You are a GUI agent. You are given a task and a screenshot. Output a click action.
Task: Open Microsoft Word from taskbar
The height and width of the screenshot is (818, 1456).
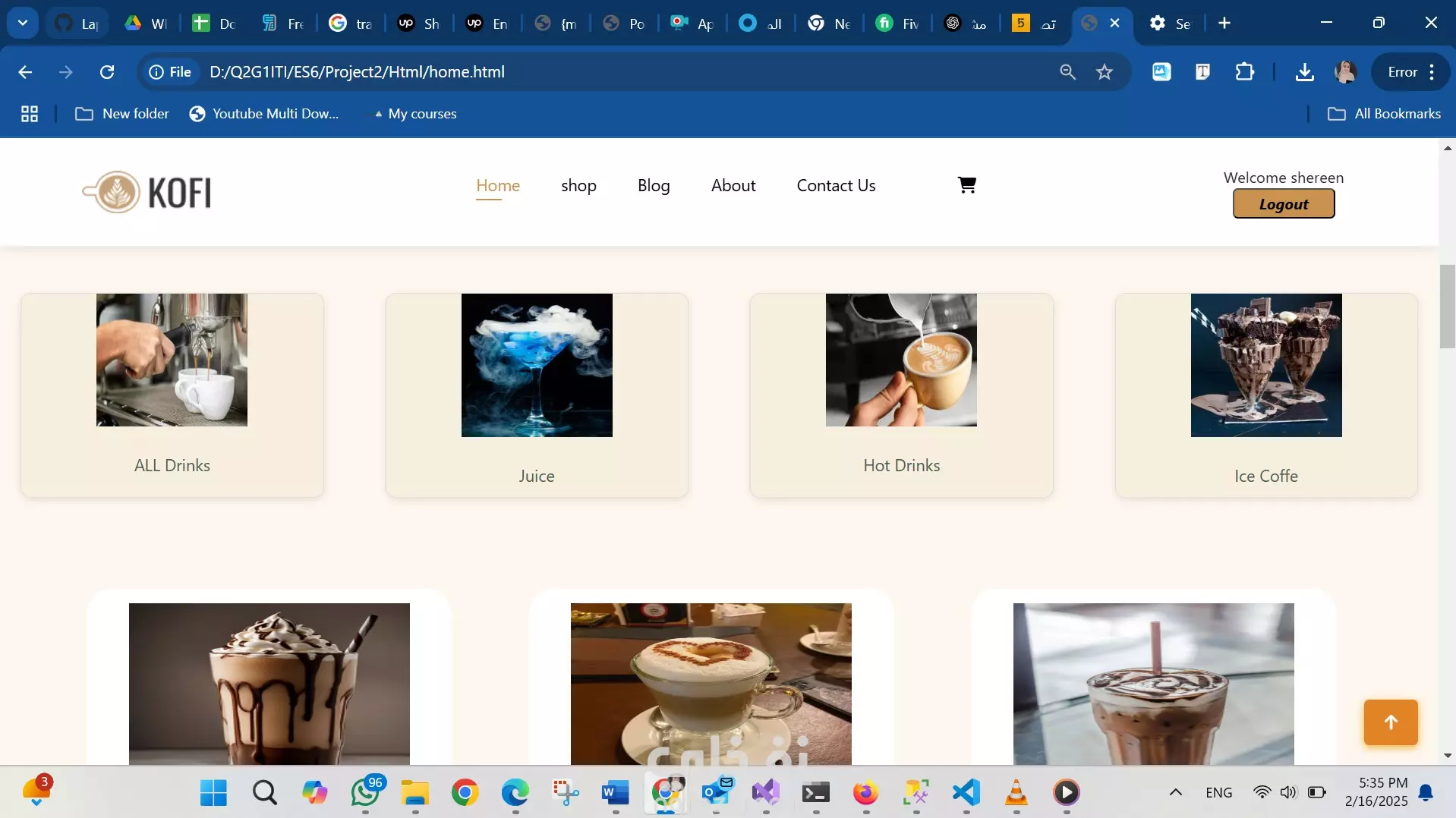pyautogui.click(x=615, y=793)
